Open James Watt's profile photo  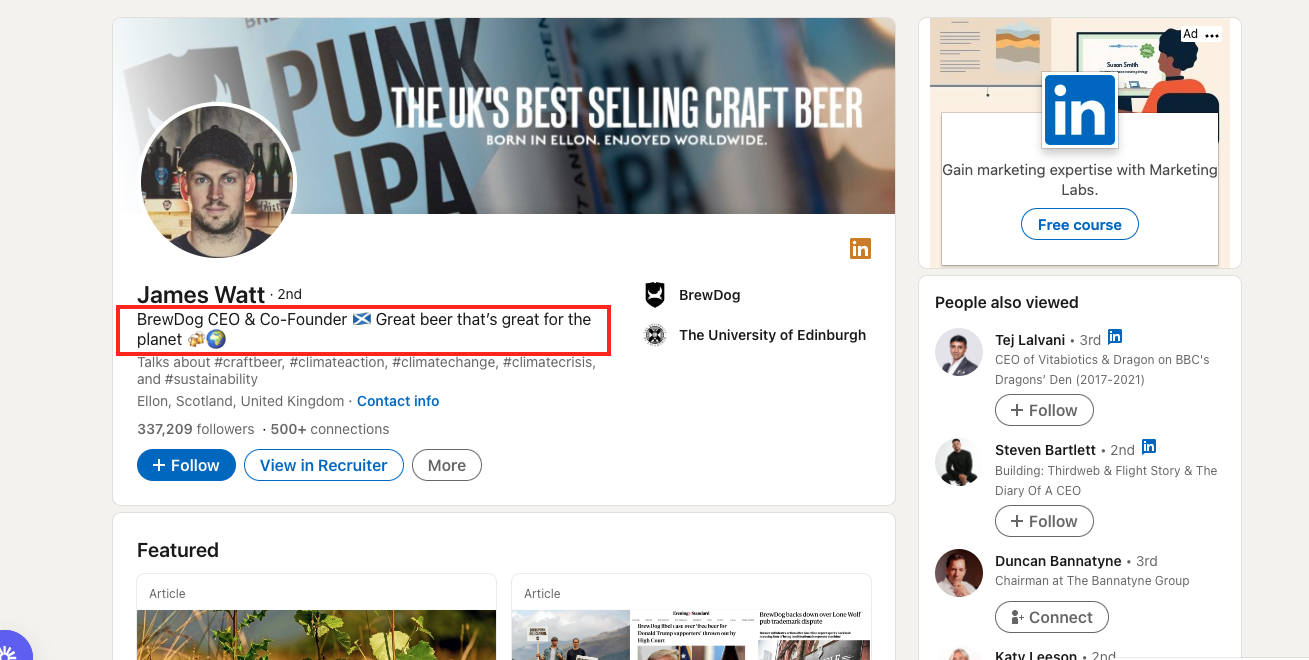click(x=217, y=181)
